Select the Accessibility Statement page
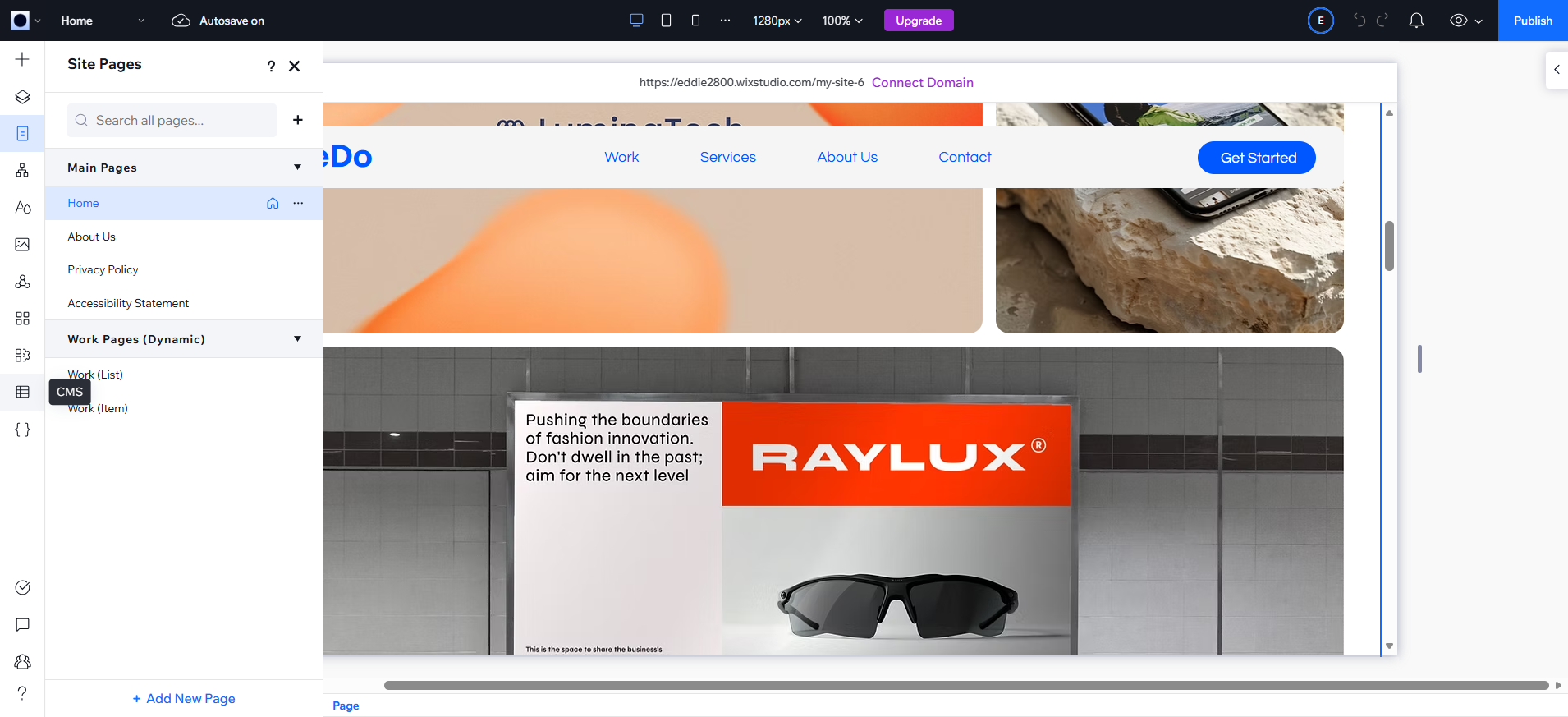Image resolution: width=1568 pixels, height=717 pixels. pos(184,303)
